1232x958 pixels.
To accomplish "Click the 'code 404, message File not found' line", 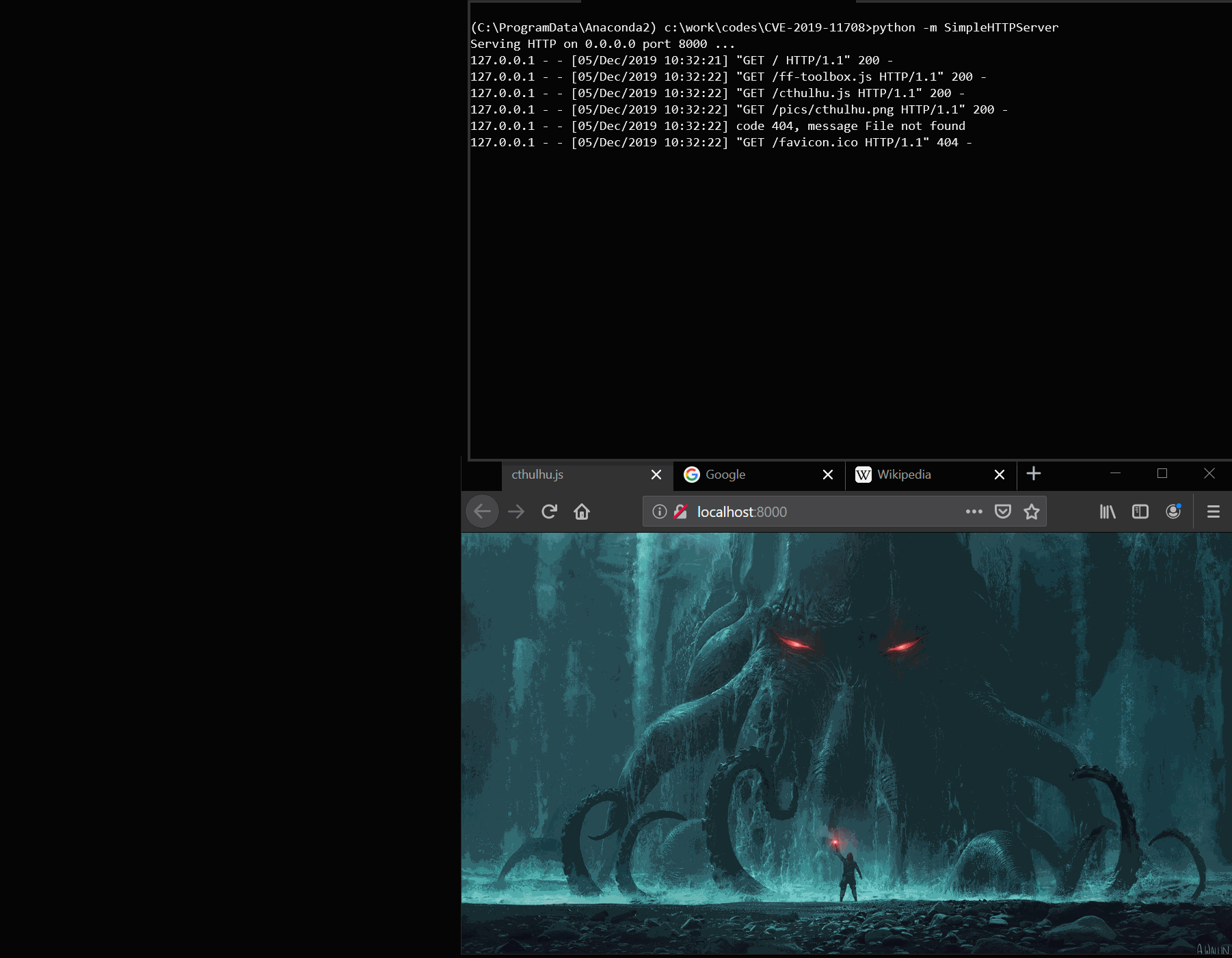I will tap(718, 126).
